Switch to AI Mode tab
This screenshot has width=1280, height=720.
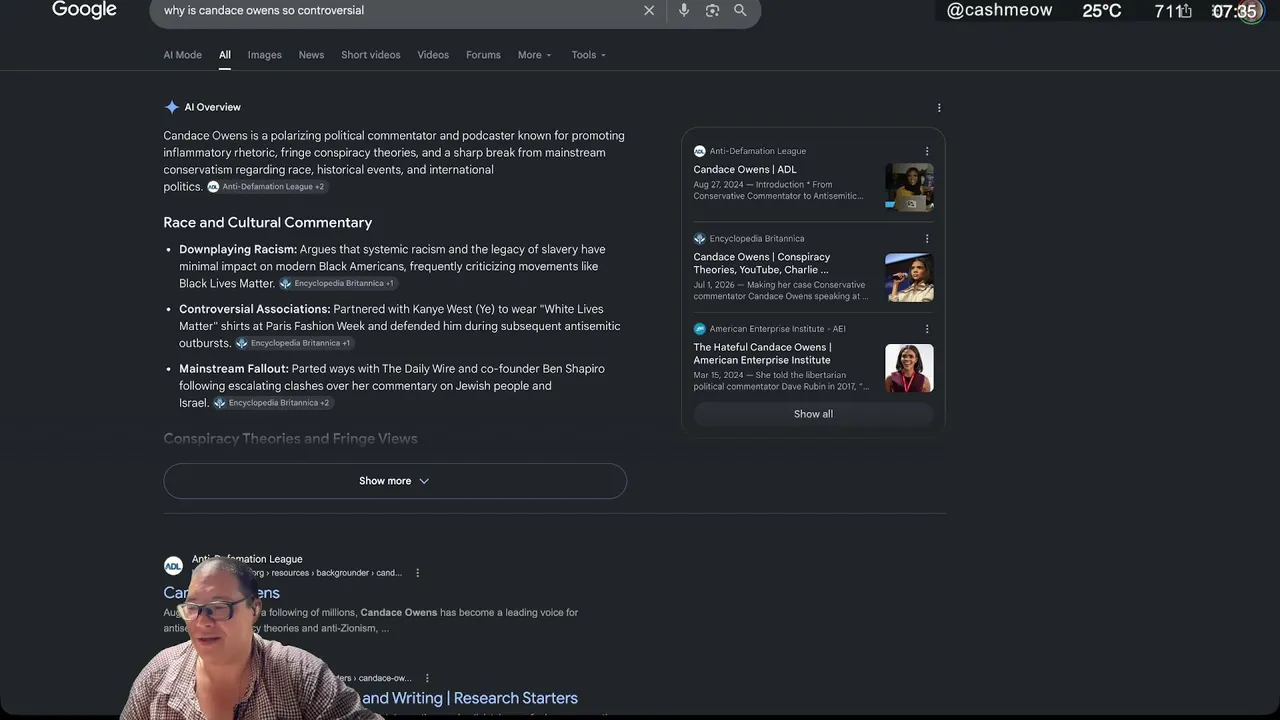coord(182,55)
